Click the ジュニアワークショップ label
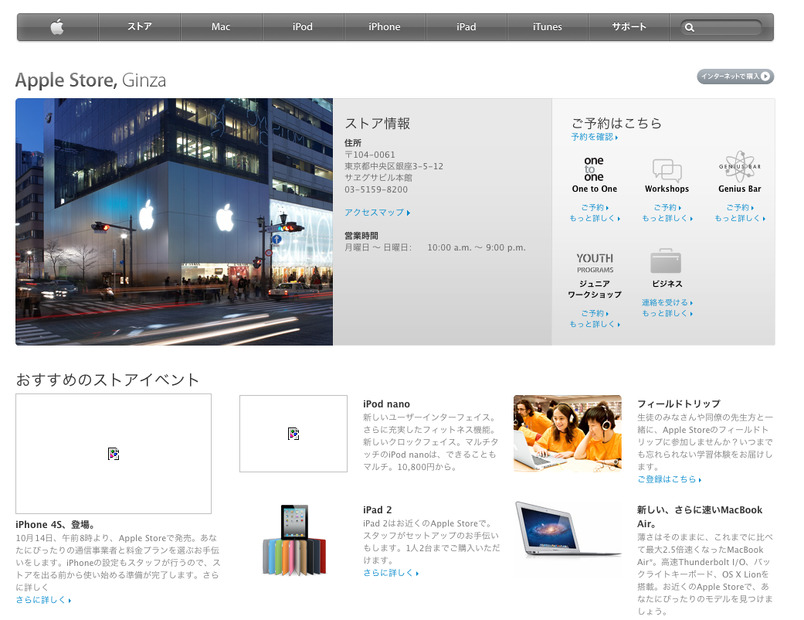The image size is (804, 620). 594,289
